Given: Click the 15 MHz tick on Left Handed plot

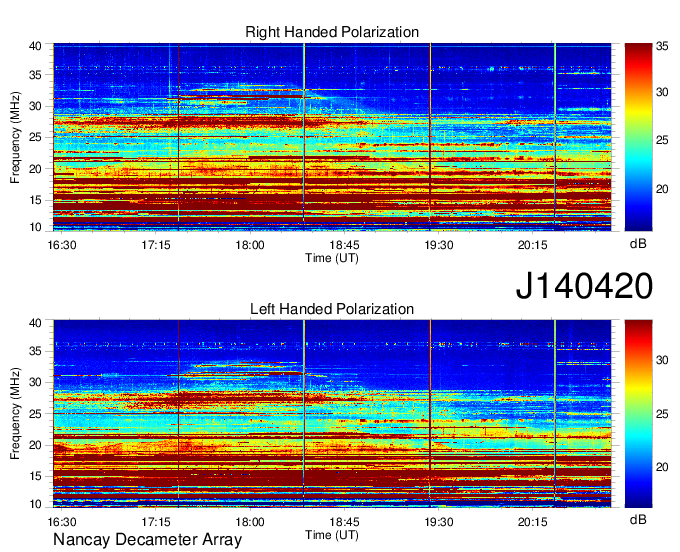Looking at the screenshot, I should pyautogui.click(x=35, y=477).
